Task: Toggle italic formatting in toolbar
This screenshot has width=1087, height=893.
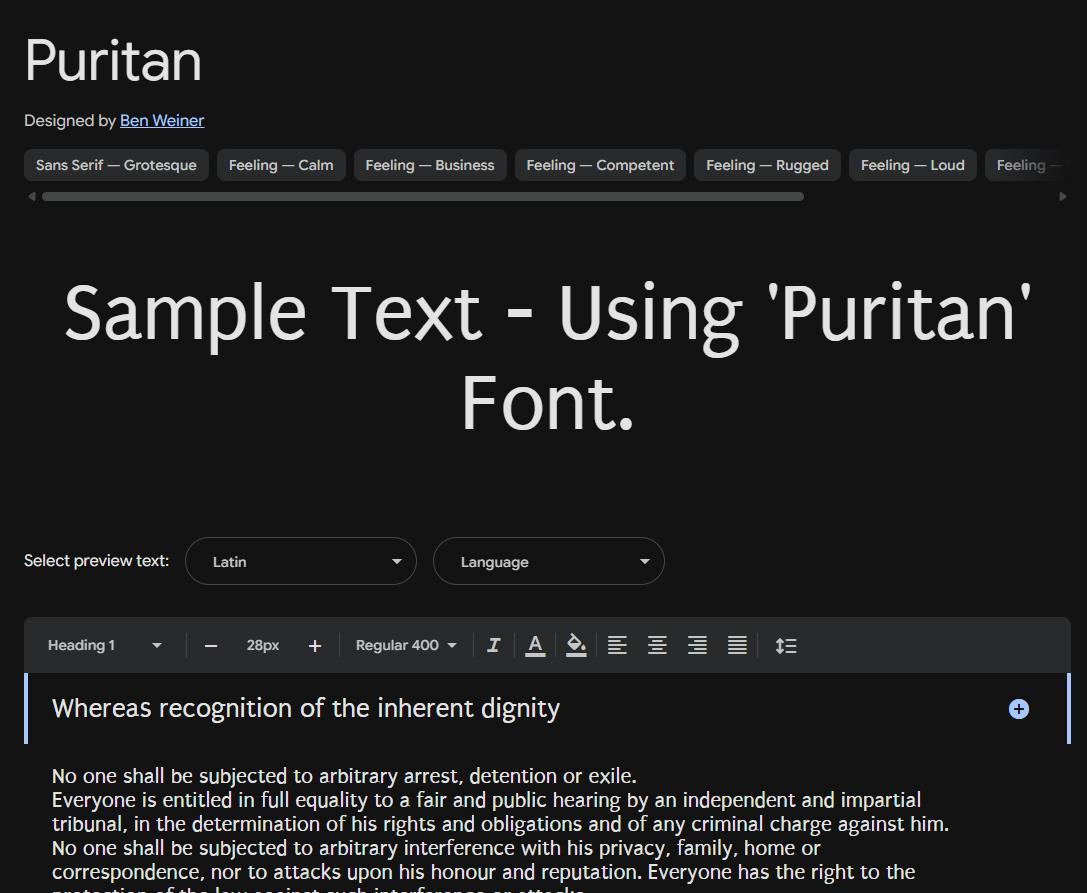Action: click(494, 645)
